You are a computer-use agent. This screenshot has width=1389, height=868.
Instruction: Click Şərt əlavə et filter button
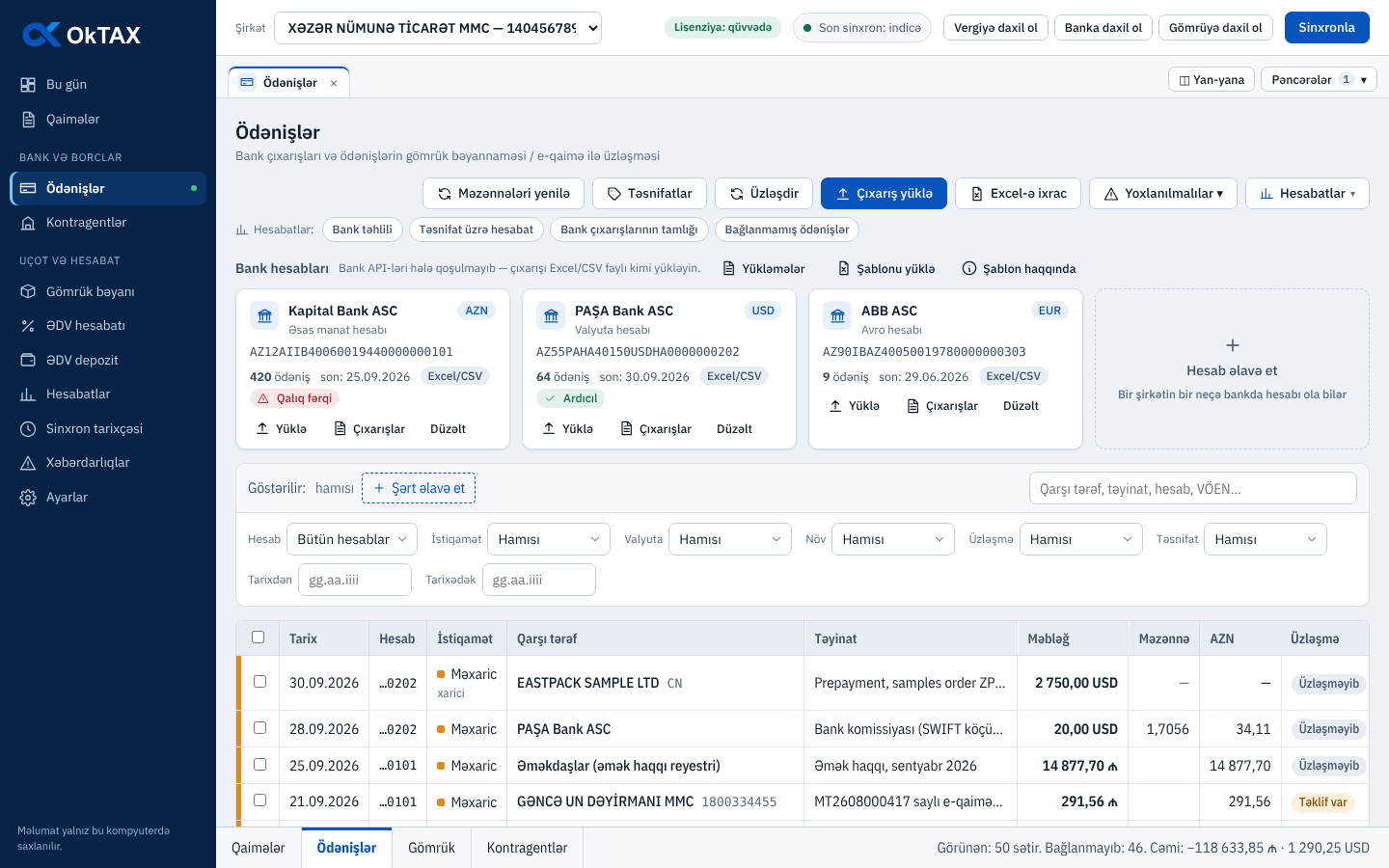[419, 489]
